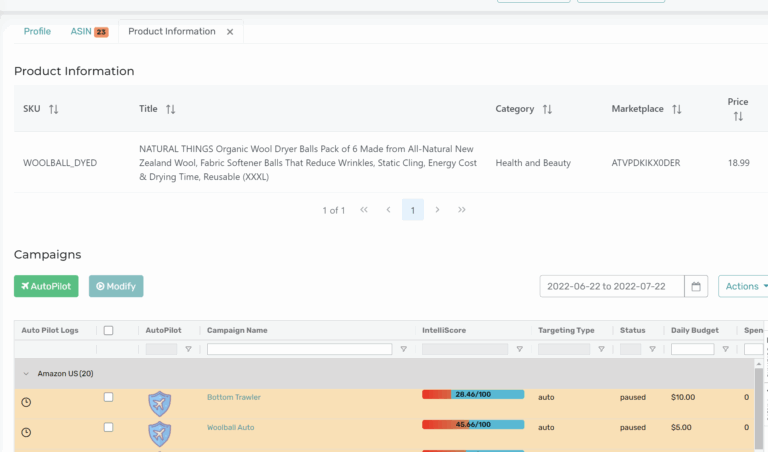This screenshot has height=452, width=768.
Task: Go to first page of product table
Action: pos(363,210)
